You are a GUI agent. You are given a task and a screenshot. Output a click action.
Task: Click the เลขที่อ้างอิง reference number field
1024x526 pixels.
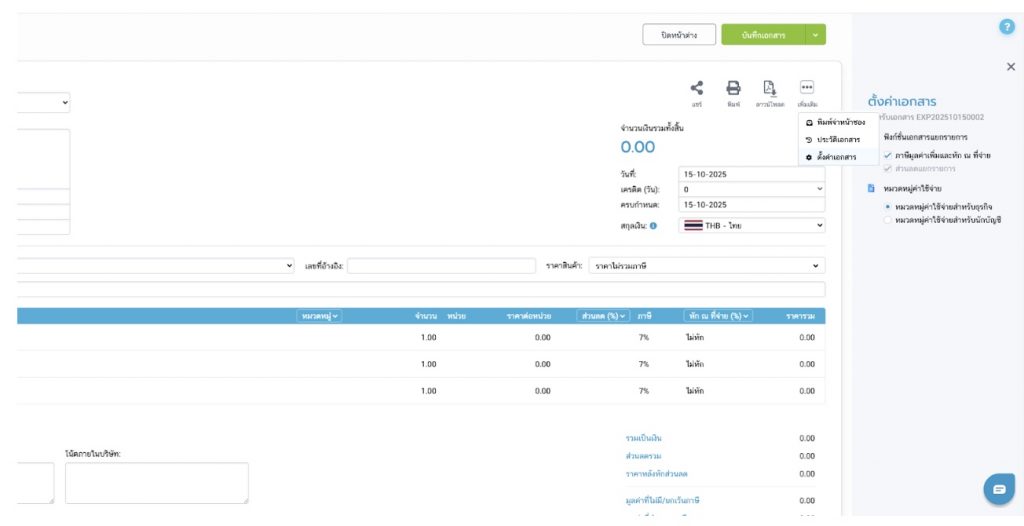[x=441, y=266]
